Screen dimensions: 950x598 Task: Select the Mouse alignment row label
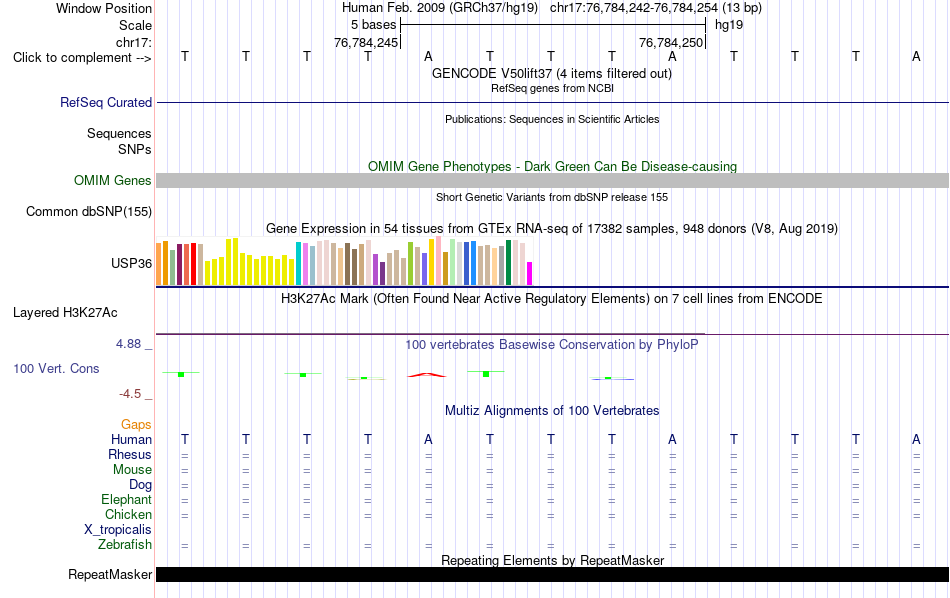coord(132,470)
